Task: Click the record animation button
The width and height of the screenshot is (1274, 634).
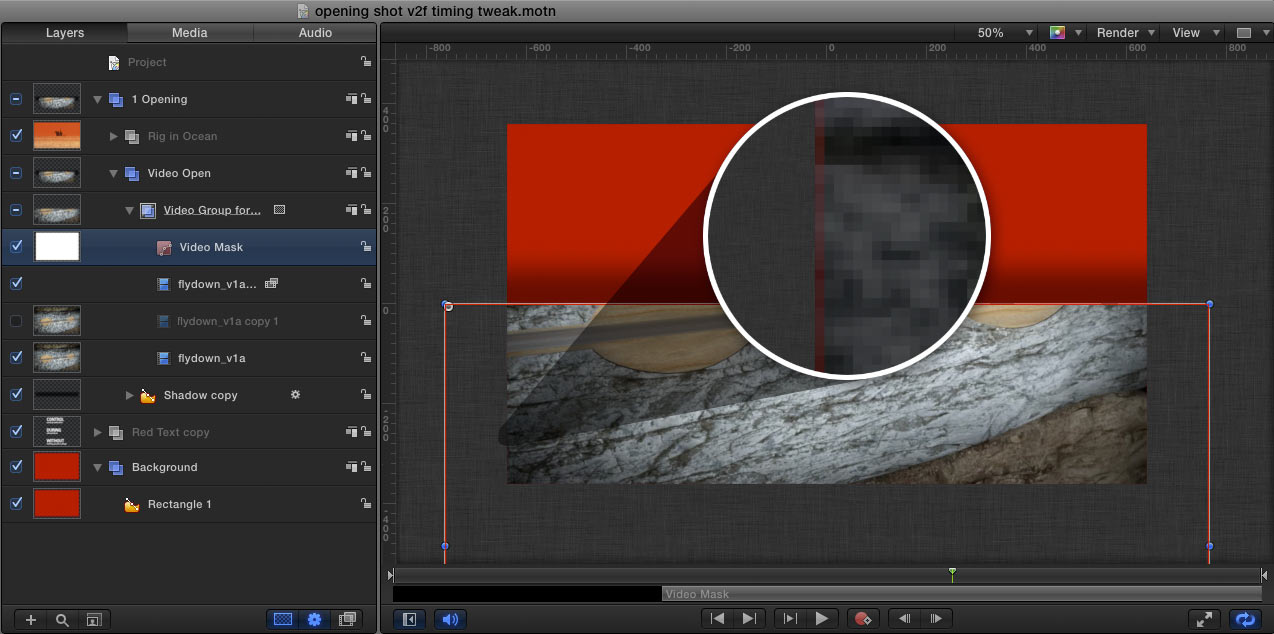Action: pos(862,619)
